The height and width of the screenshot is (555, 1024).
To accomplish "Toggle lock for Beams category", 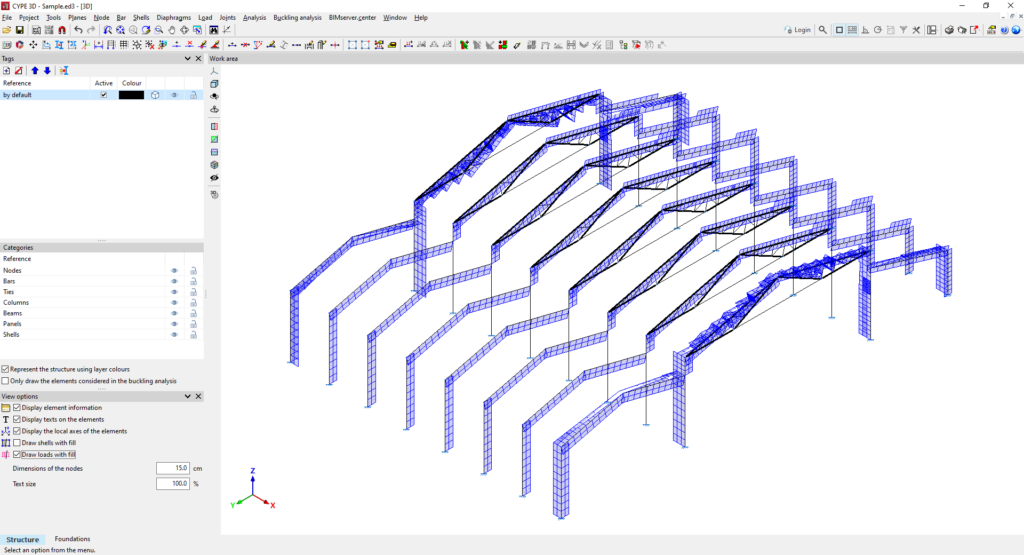I will point(193,313).
